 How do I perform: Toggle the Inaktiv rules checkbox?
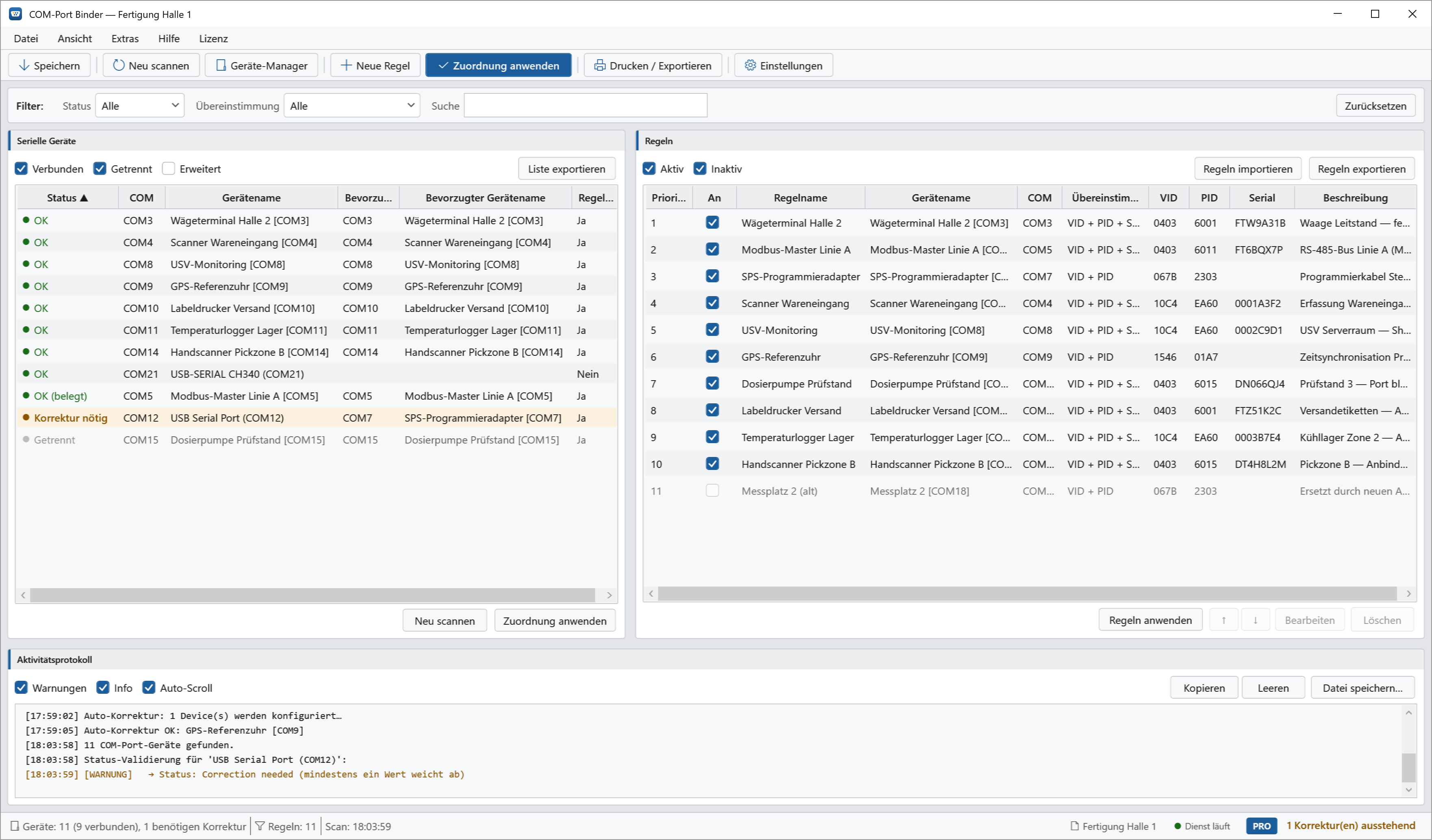(700, 169)
